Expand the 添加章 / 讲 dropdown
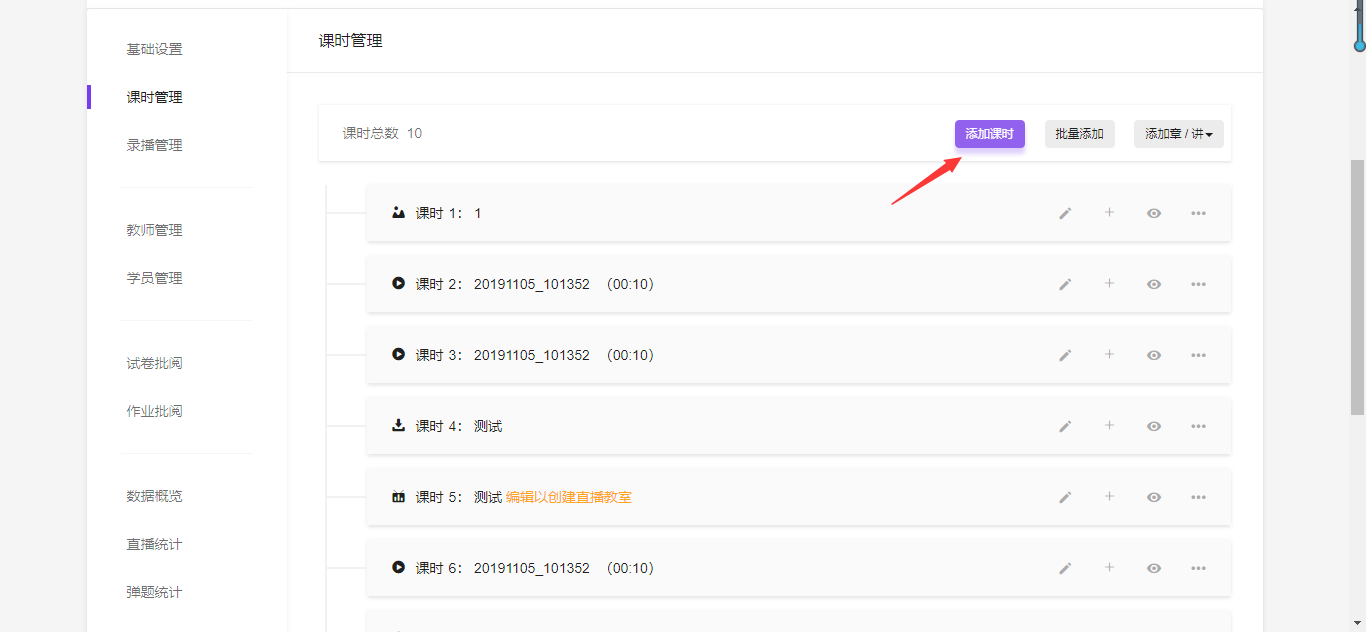This screenshot has width=1366, height=632. [1178, 134]
